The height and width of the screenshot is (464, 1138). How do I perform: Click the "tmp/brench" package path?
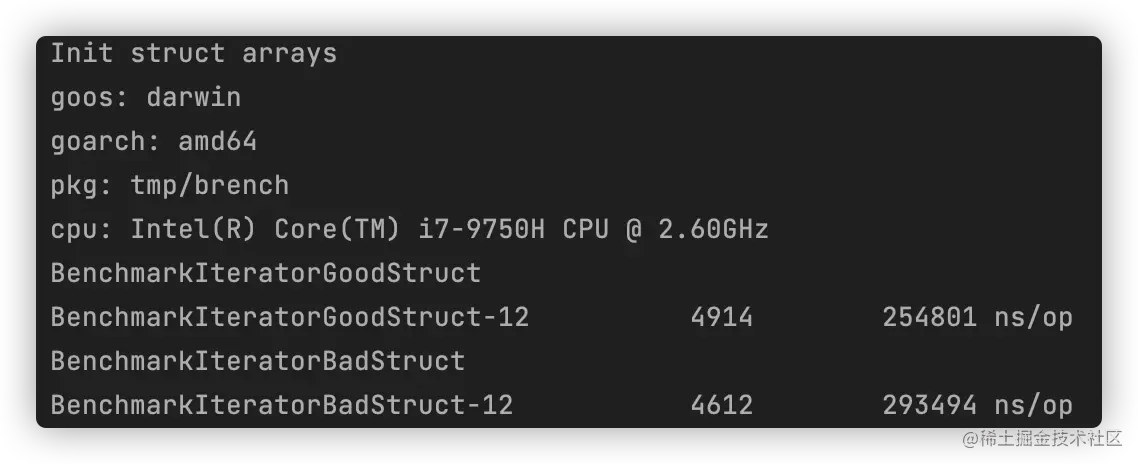pyautogui.click(x=209, y=186)
